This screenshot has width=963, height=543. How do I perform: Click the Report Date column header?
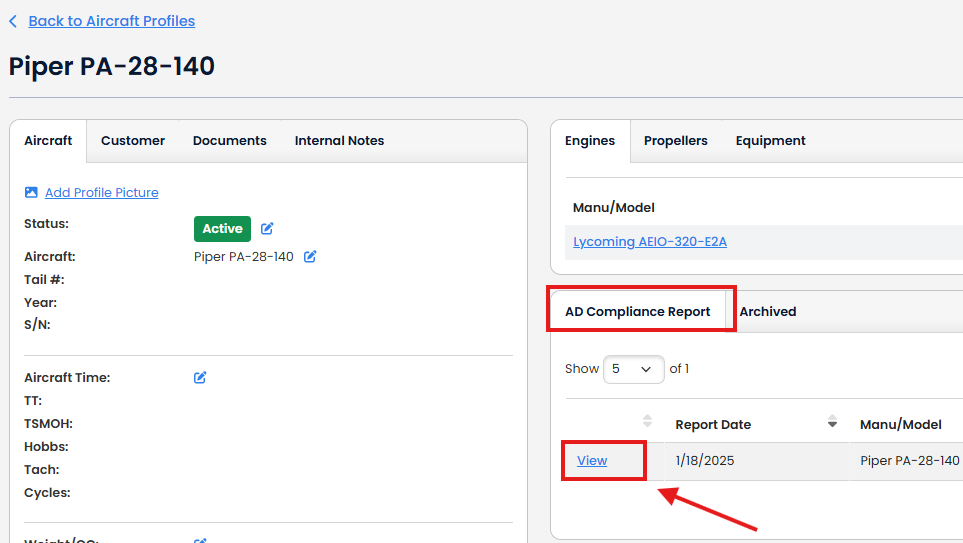[x=713, y=424]
